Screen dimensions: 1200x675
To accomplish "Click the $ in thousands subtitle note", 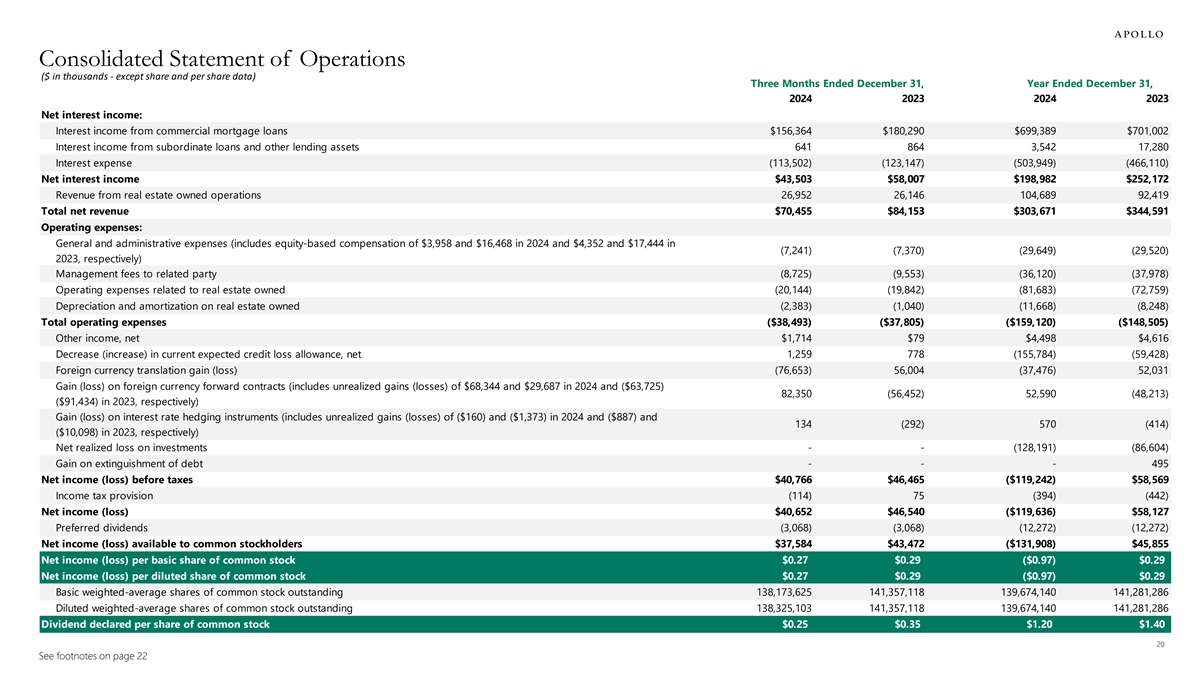I will pyautogui.click(x=148, y=77).
